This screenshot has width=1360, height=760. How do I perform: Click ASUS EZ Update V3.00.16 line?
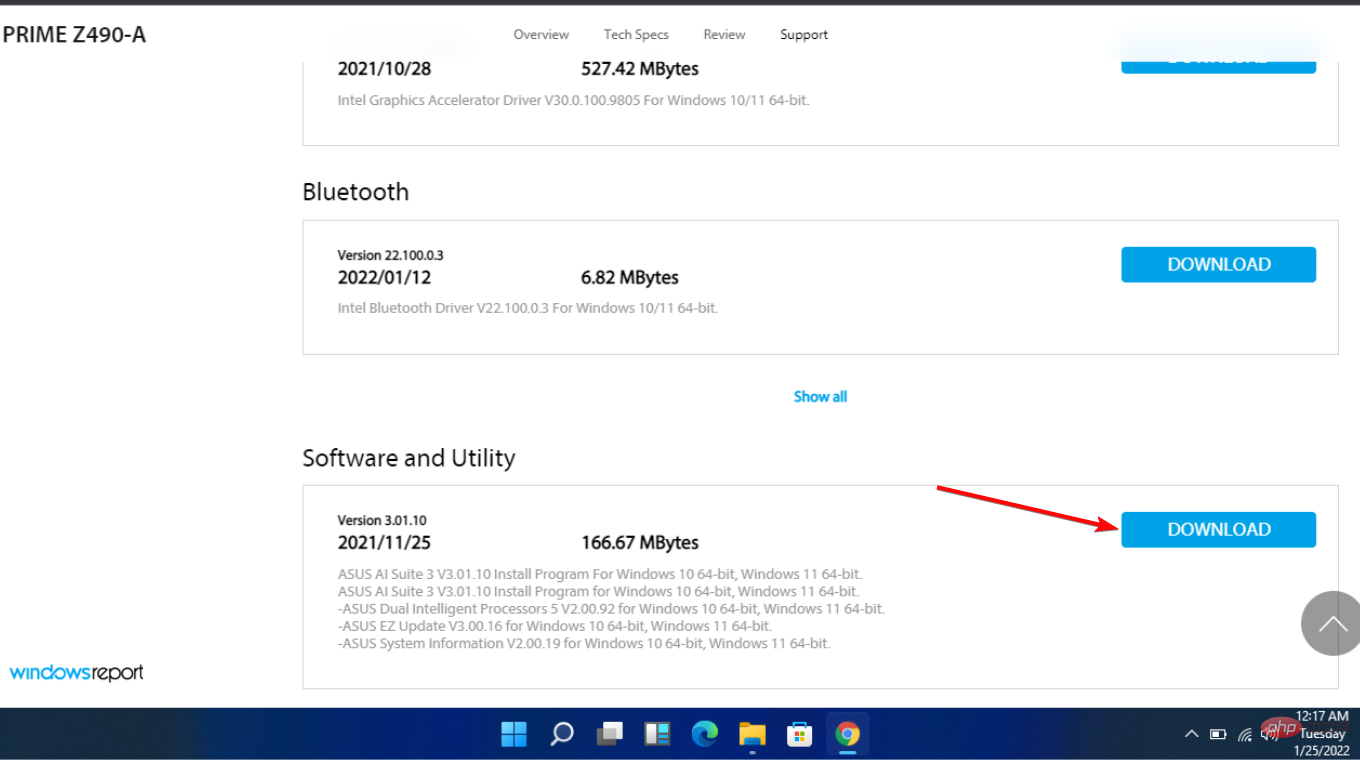pyautogui.click(x=555, y=626)
